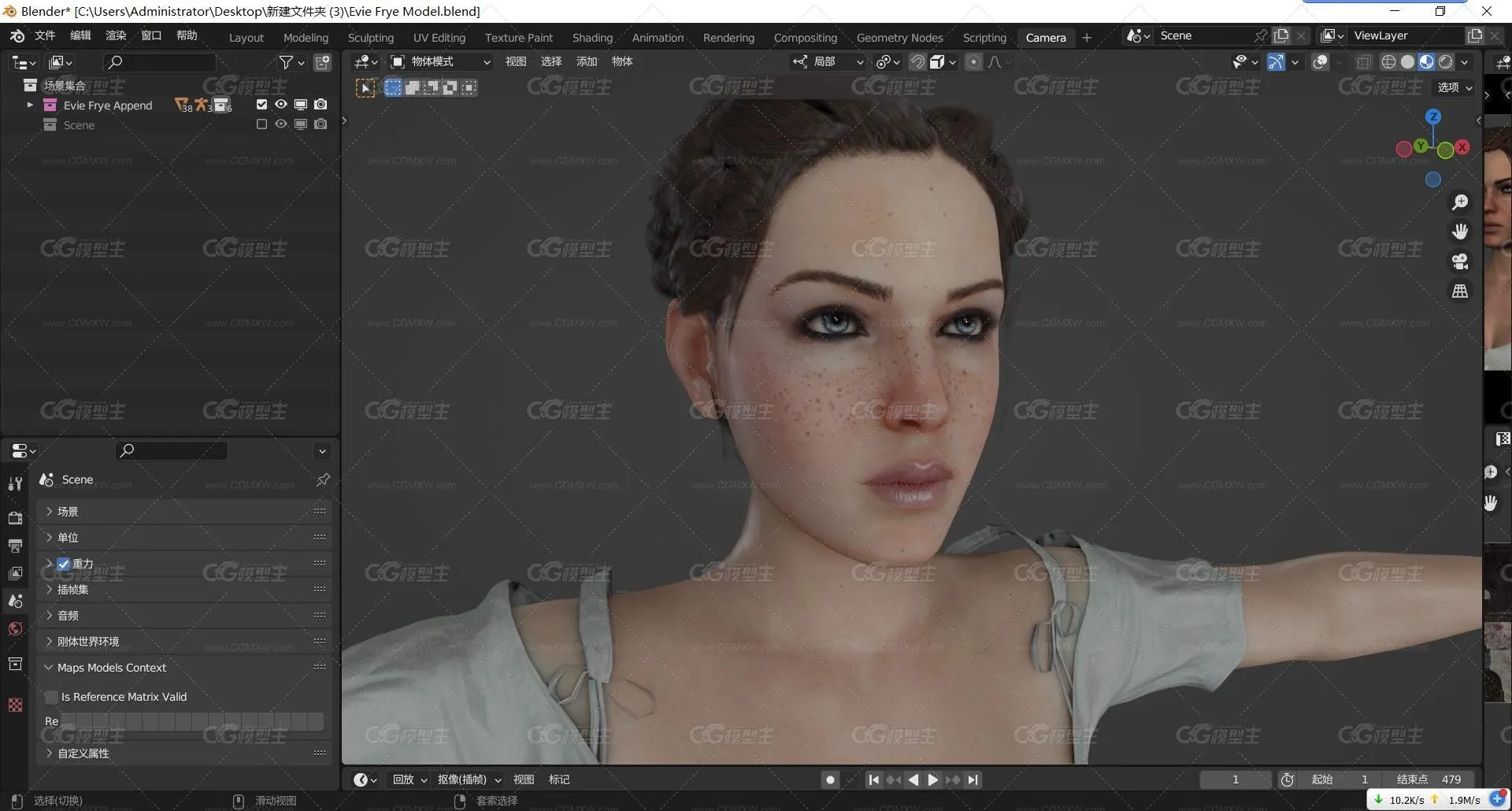Image resolution: width=1512 pixels, height=811 pixels.
Task: Toggle viewport overlays icon
Action: point(1321,62)
